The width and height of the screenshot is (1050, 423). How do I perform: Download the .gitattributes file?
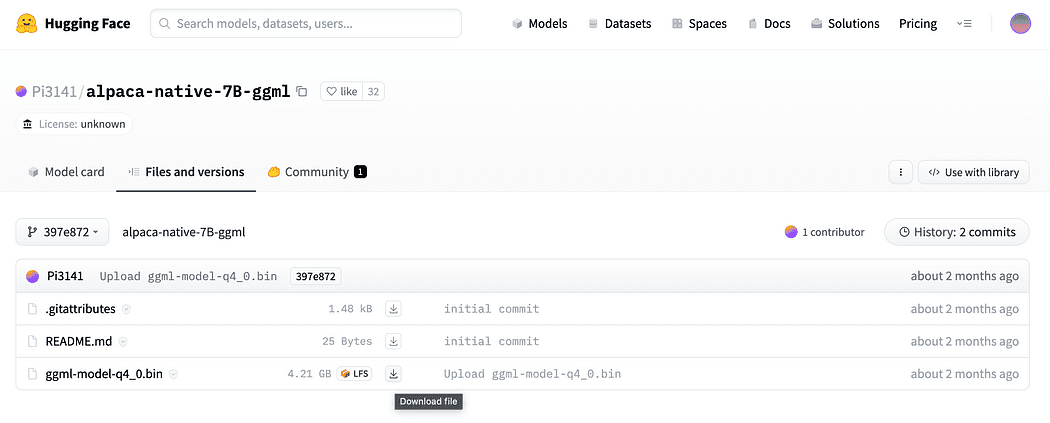[394, 309]
